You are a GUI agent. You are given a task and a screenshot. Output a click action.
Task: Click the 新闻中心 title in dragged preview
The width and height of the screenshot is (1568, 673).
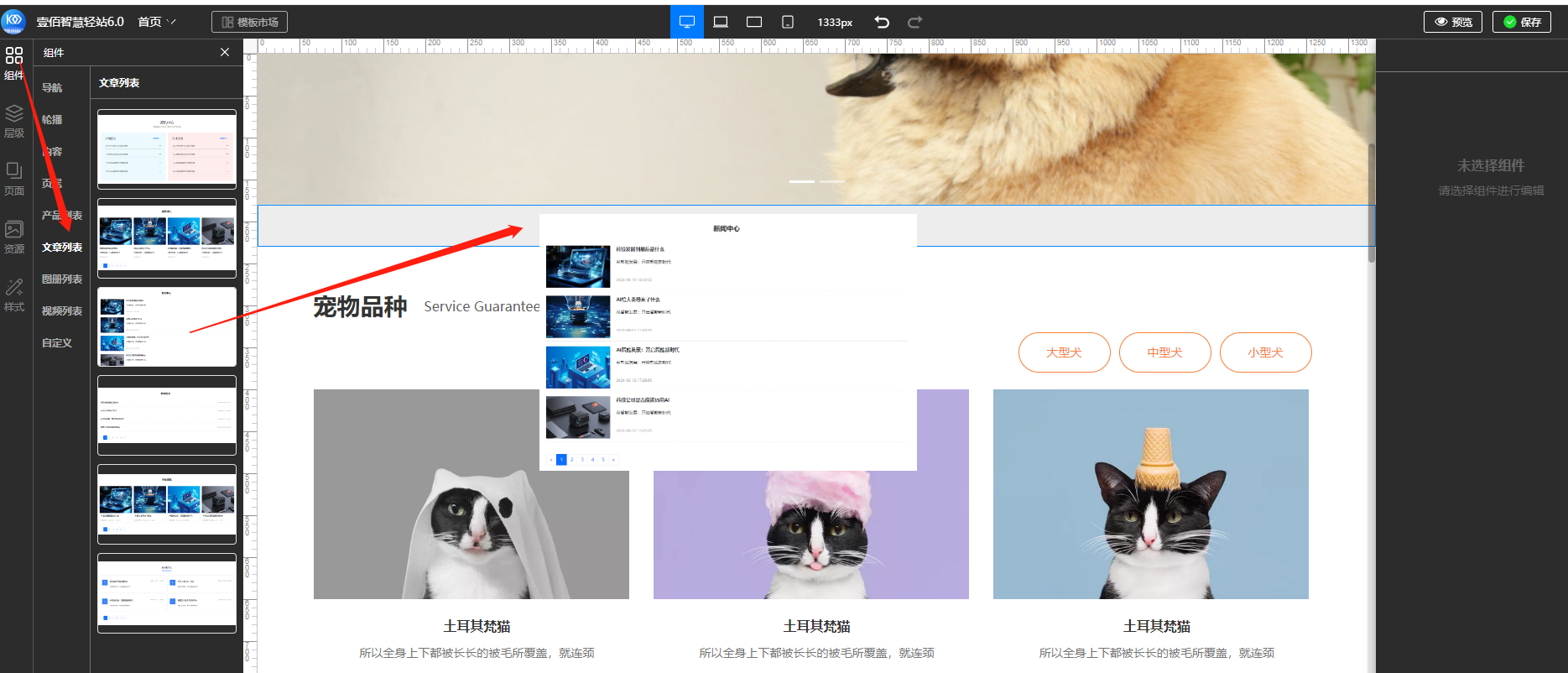[x=727, y=228]
